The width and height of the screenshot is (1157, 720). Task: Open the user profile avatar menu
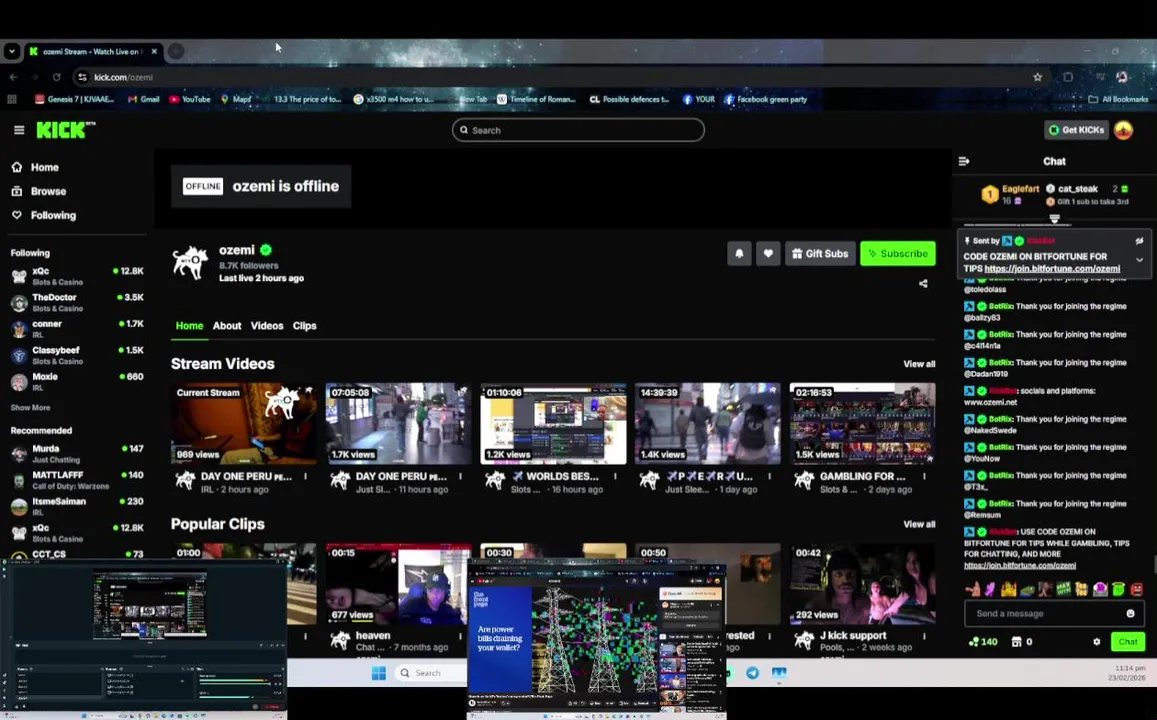(x=1123, y=130)
